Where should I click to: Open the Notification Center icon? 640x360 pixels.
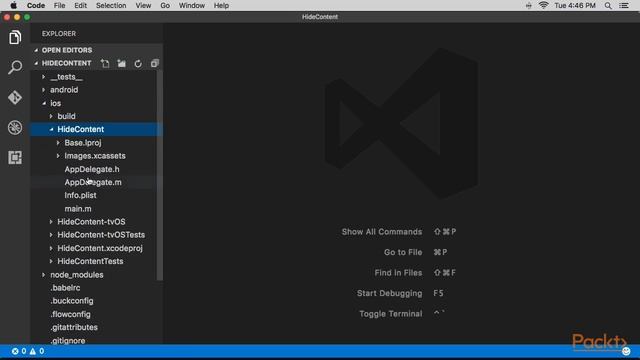point(624,5)
